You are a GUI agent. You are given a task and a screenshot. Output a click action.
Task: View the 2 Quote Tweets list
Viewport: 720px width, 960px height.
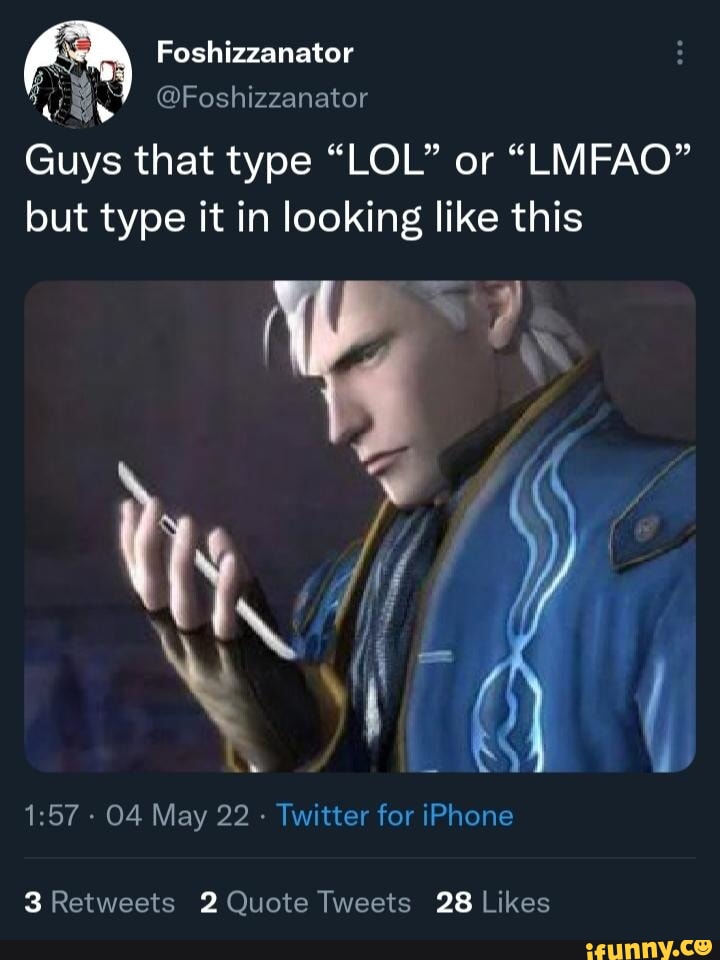(305, 903)
